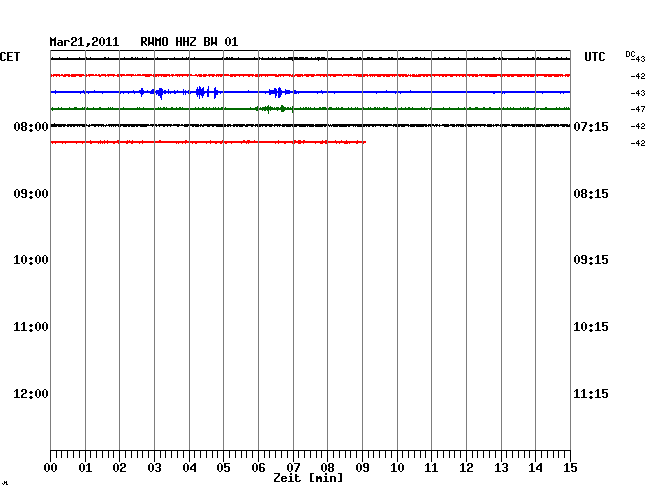650x494 pixels.
Task: Click minute tick label 09
Action: pos(363,468)
